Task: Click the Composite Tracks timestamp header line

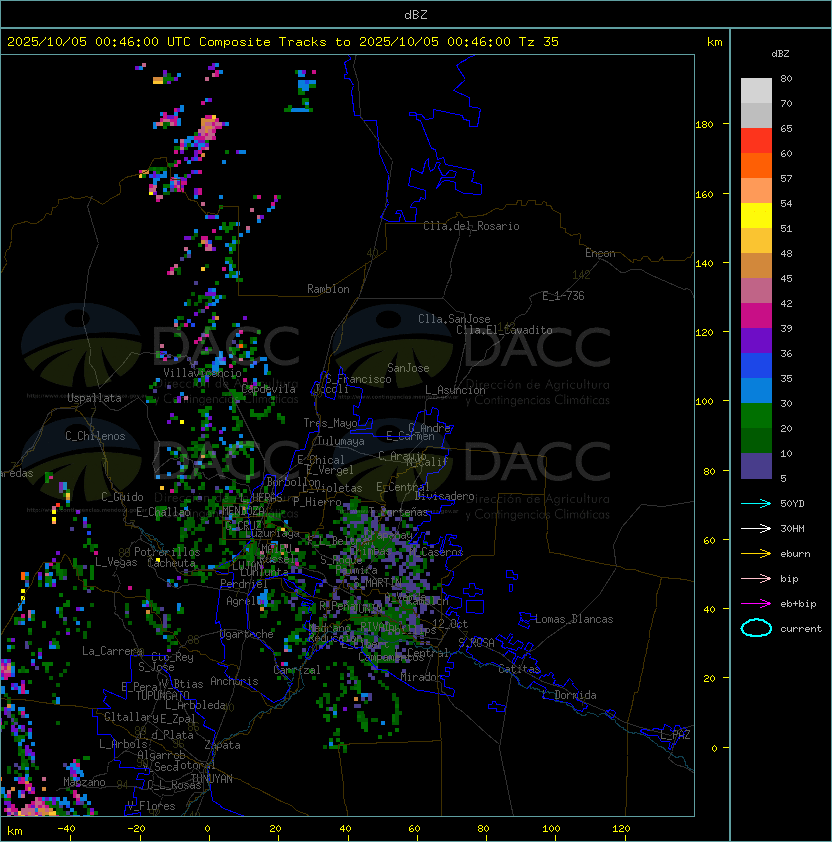Action: 283,42
